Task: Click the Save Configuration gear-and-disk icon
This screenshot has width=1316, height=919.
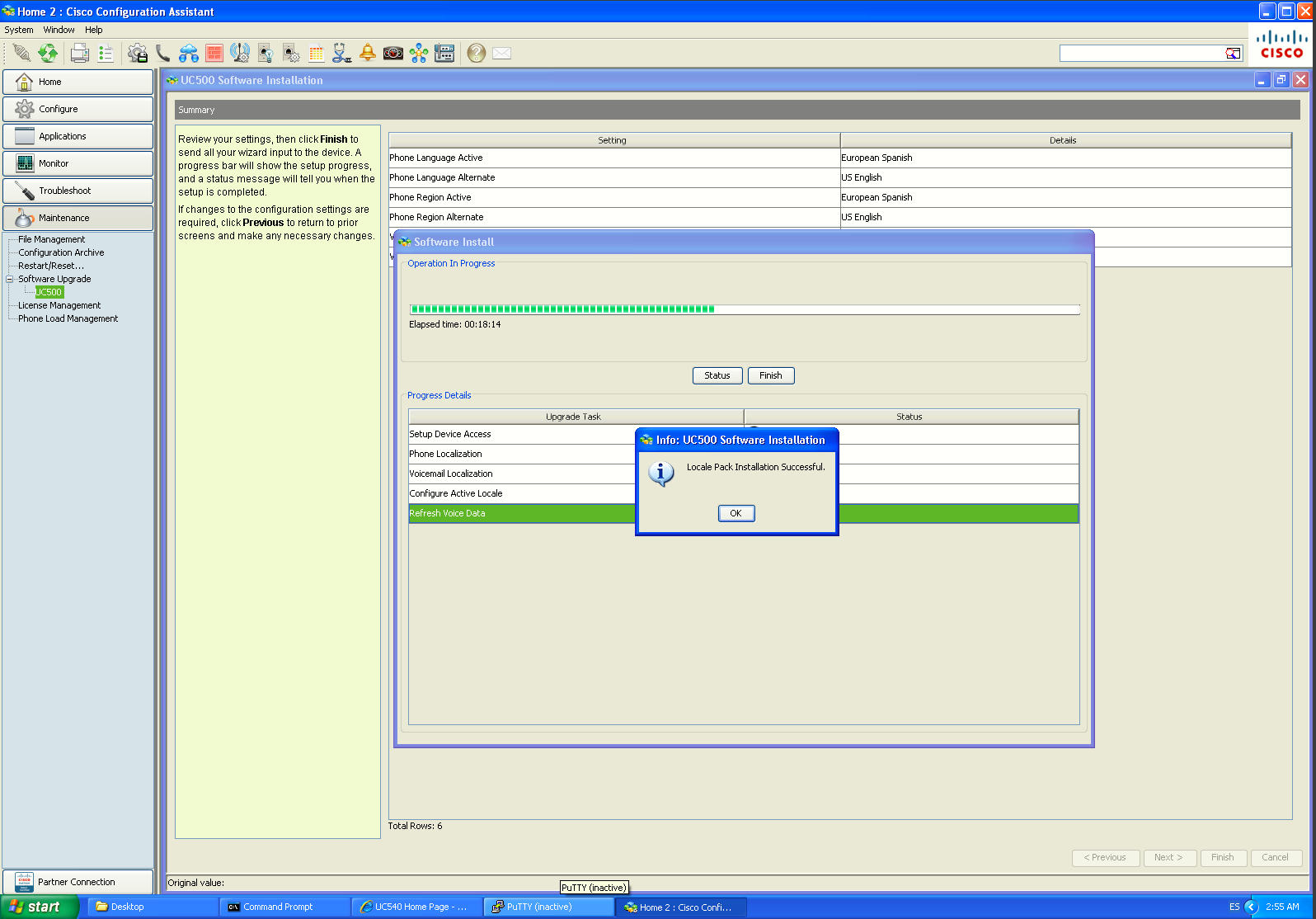Action: tap(138, 54)
